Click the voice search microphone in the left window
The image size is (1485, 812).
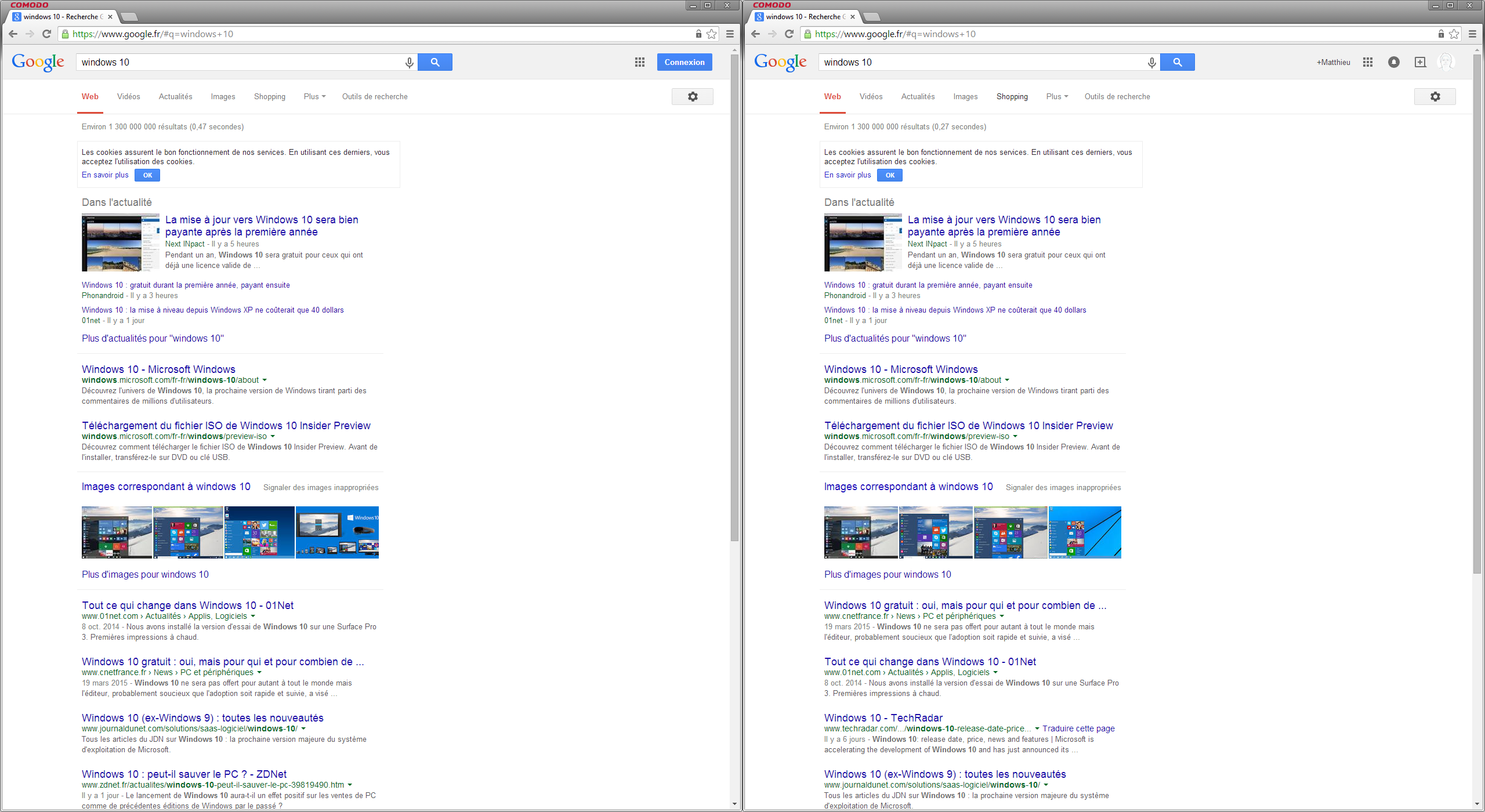click(409, 63)
